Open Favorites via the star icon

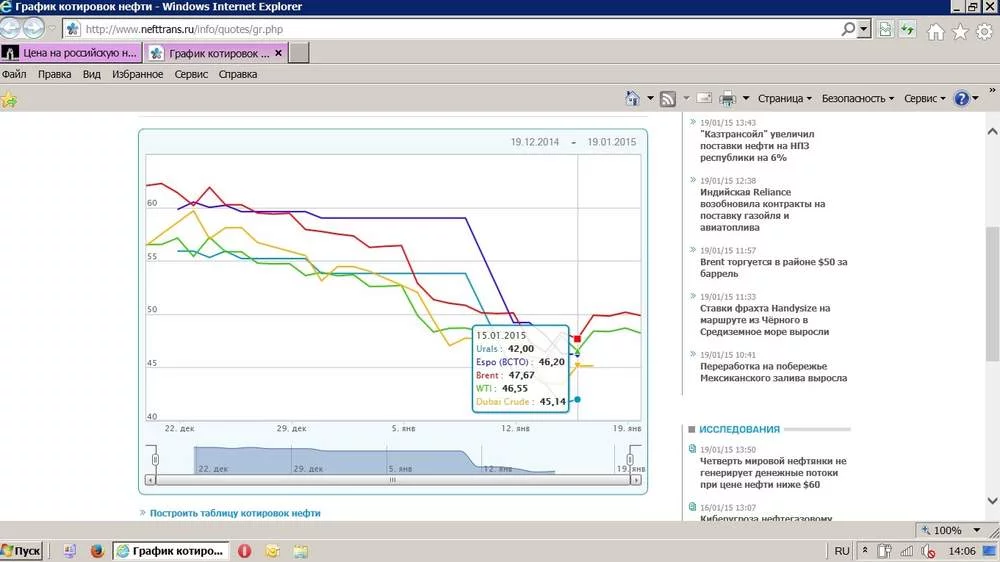pyautogui.click(x=960, y=31)
